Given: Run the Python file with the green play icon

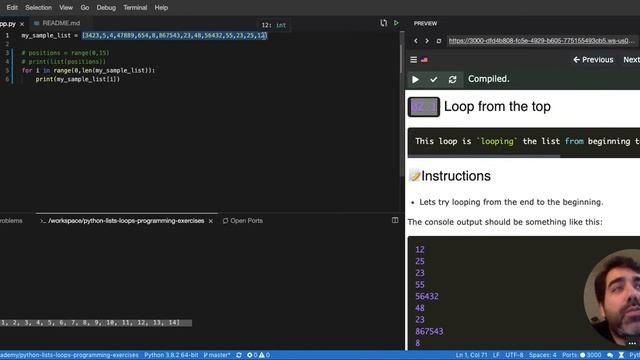Looking at the screenshot, I should click(x=396, y=23).
